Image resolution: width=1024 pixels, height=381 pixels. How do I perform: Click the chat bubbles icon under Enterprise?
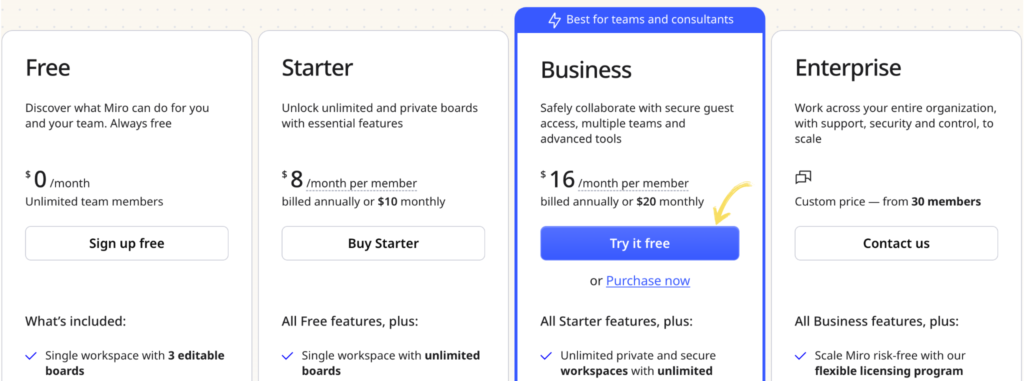click(803, 177)
